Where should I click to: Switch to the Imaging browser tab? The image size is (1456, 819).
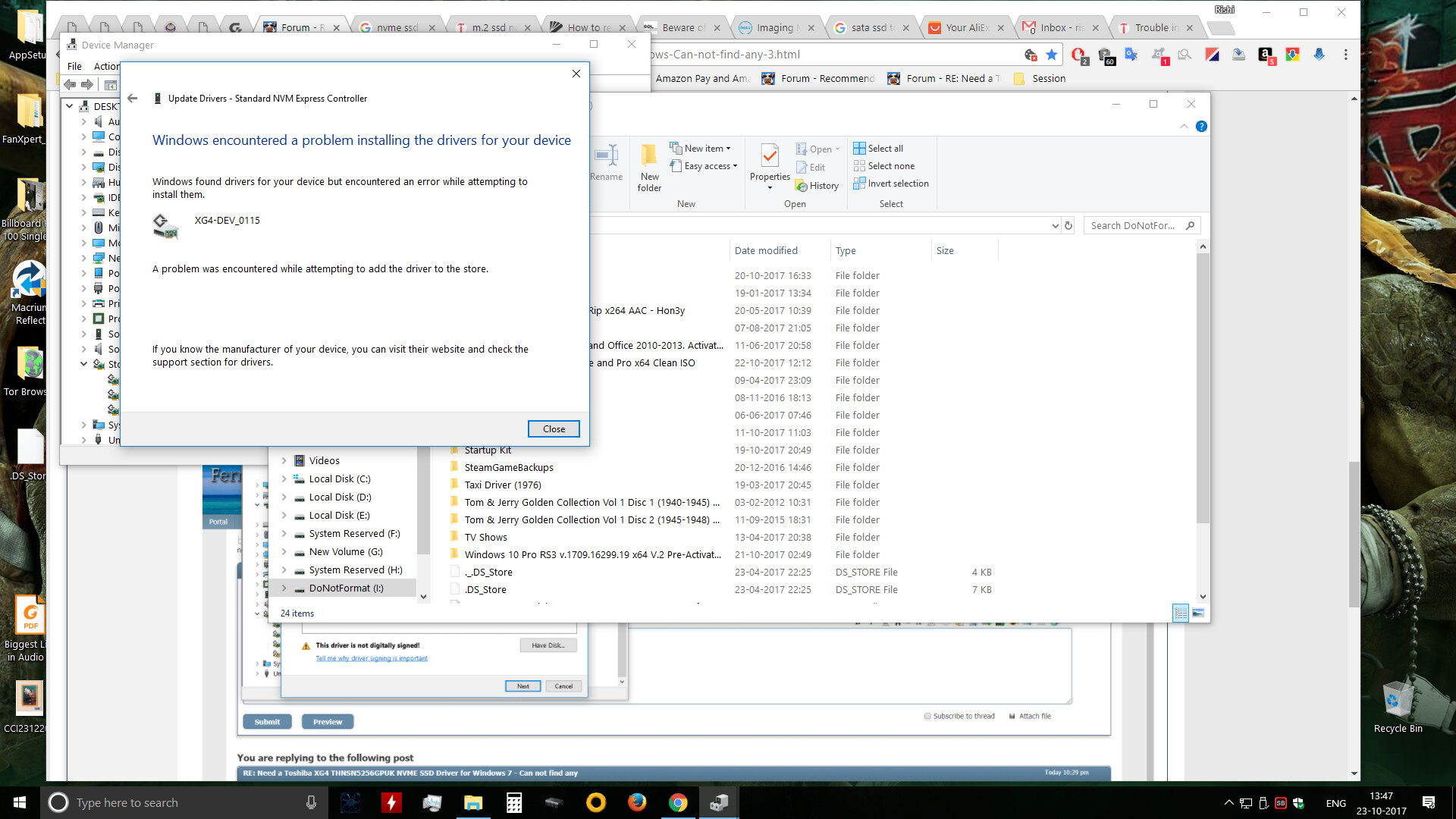(x=777, y=27)
